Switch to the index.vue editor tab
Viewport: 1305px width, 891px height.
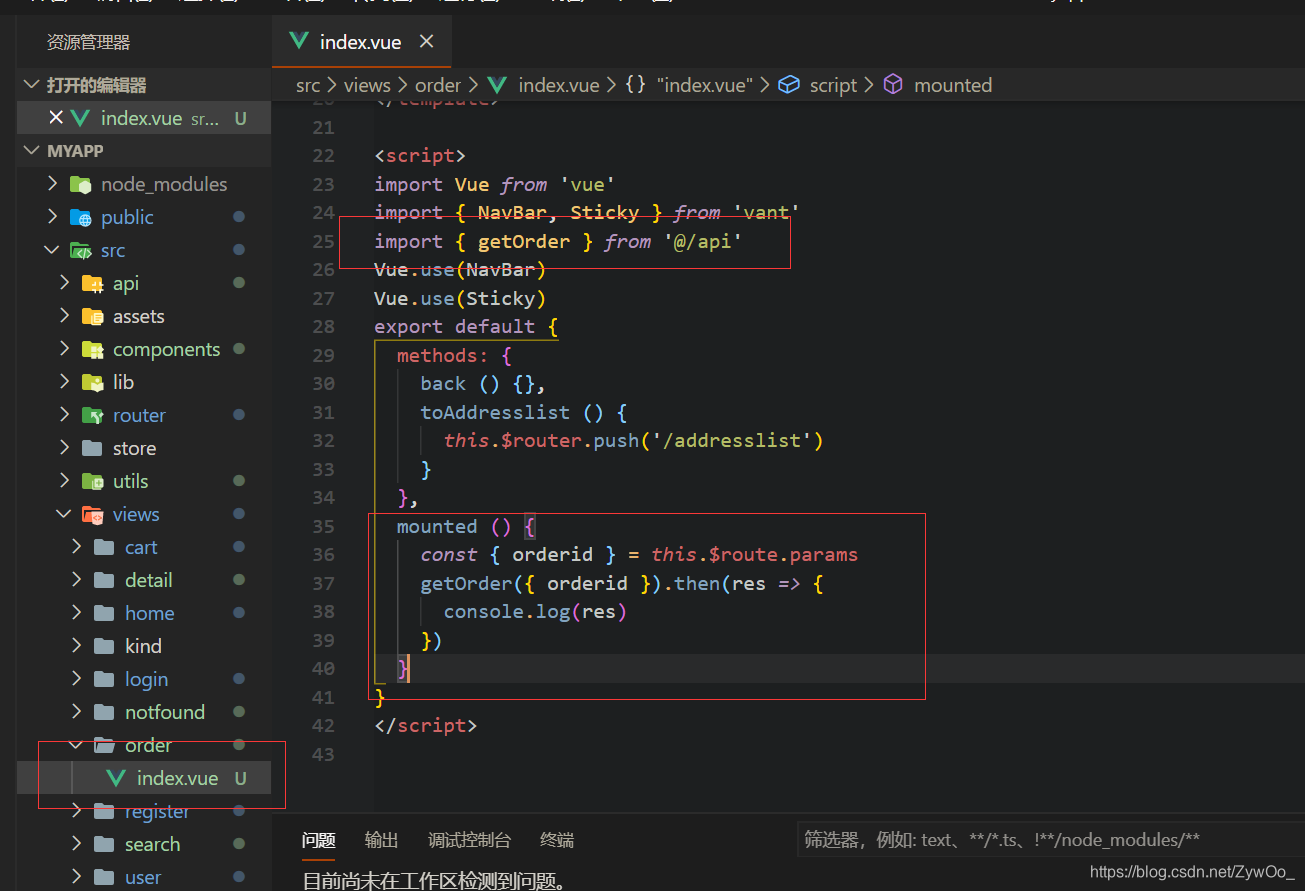click(x=361, y=41)
